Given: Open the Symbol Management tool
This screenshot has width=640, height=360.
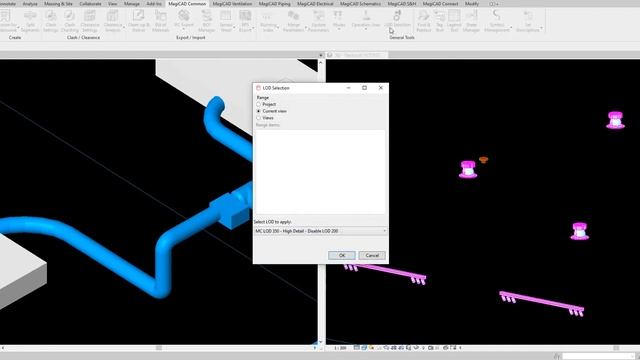Looking at the screenshot, I should (497, 21).
